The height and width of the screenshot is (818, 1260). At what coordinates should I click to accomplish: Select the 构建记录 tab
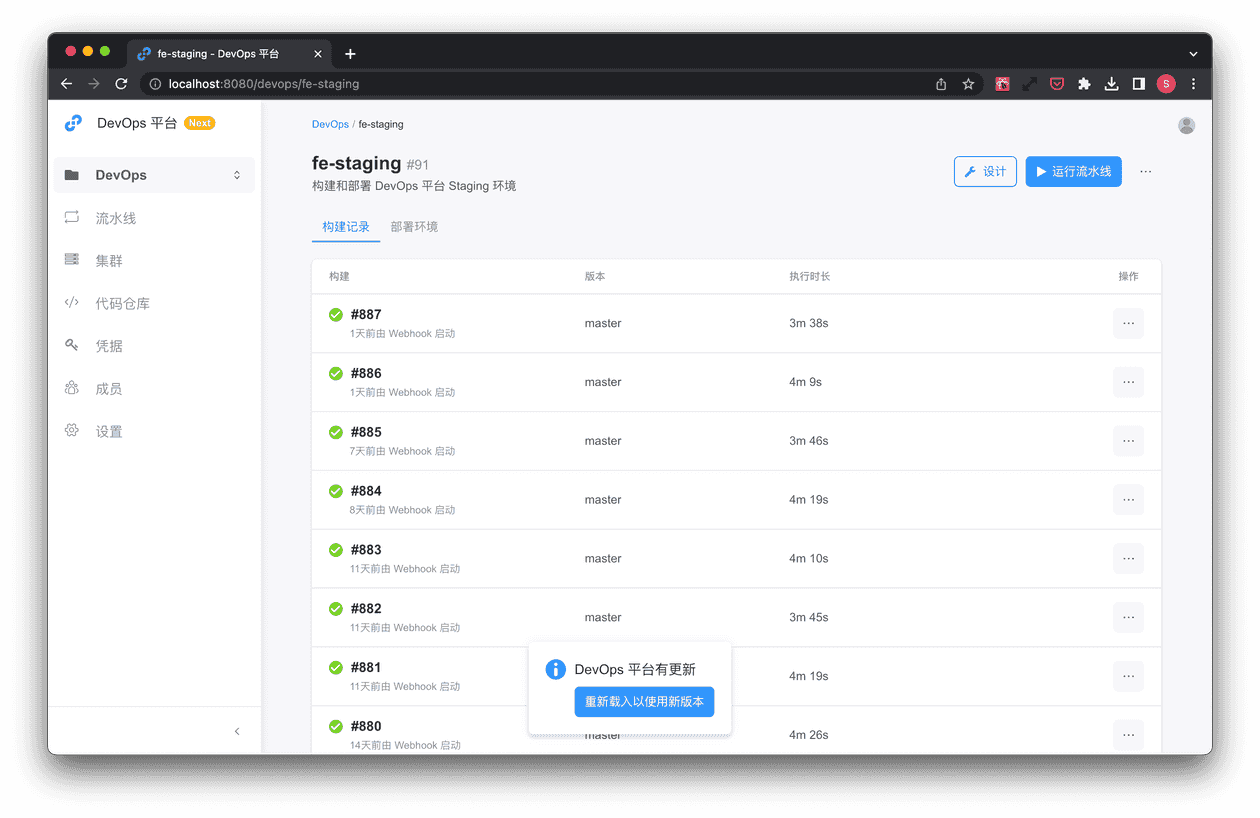(346, 227)
